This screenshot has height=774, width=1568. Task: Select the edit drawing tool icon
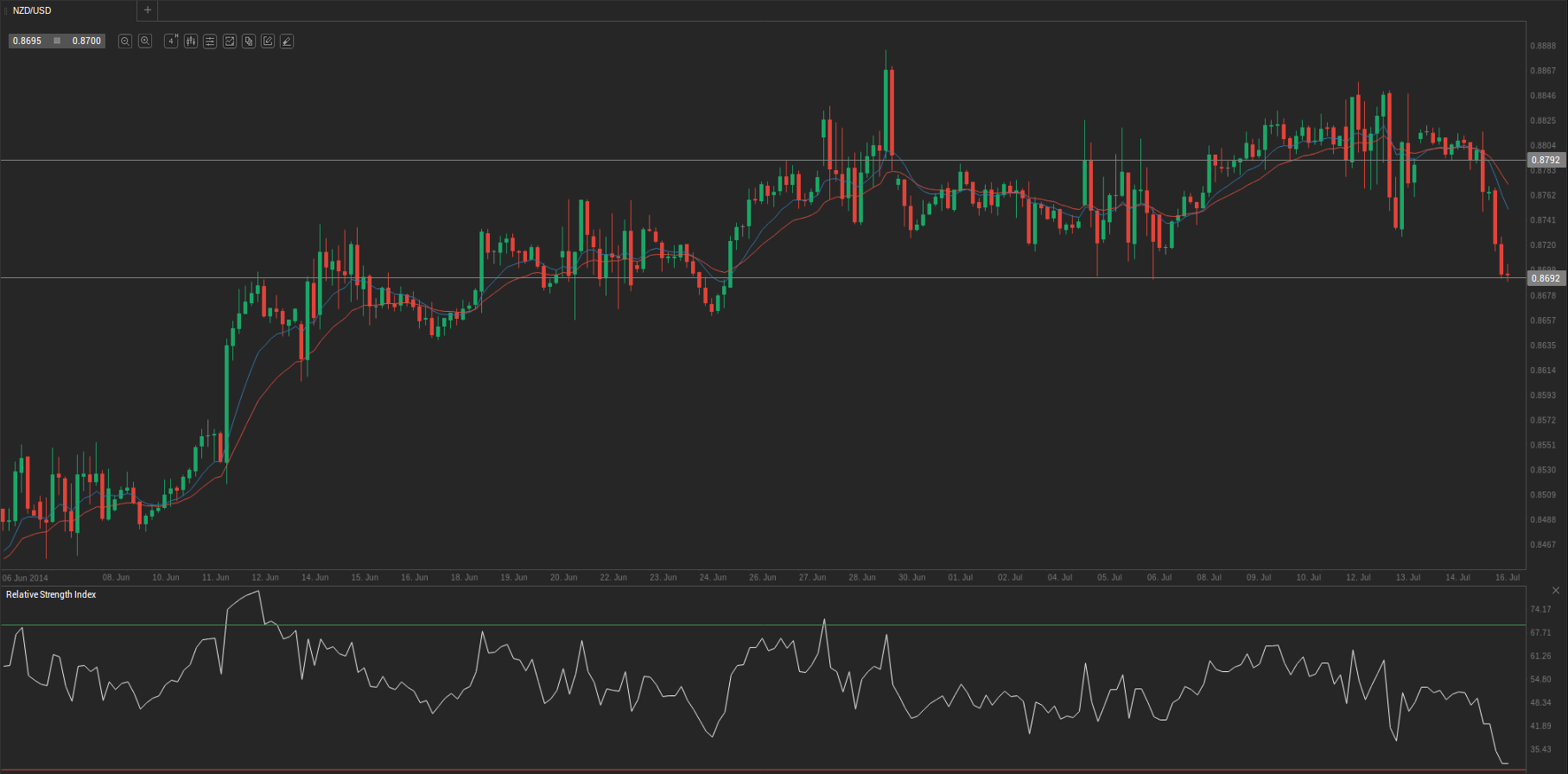point(268,41)
